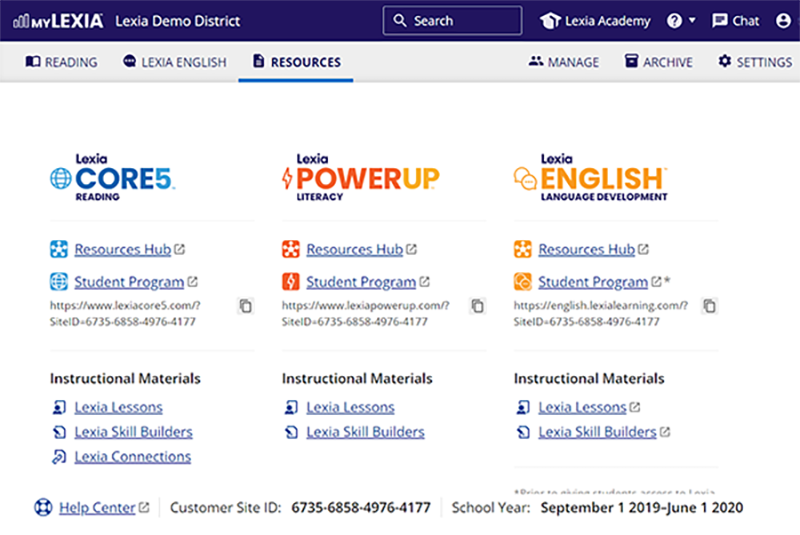Go to the Manage tab
The width and height of the screenshot is (800, 535).
[x=563, y=62]
